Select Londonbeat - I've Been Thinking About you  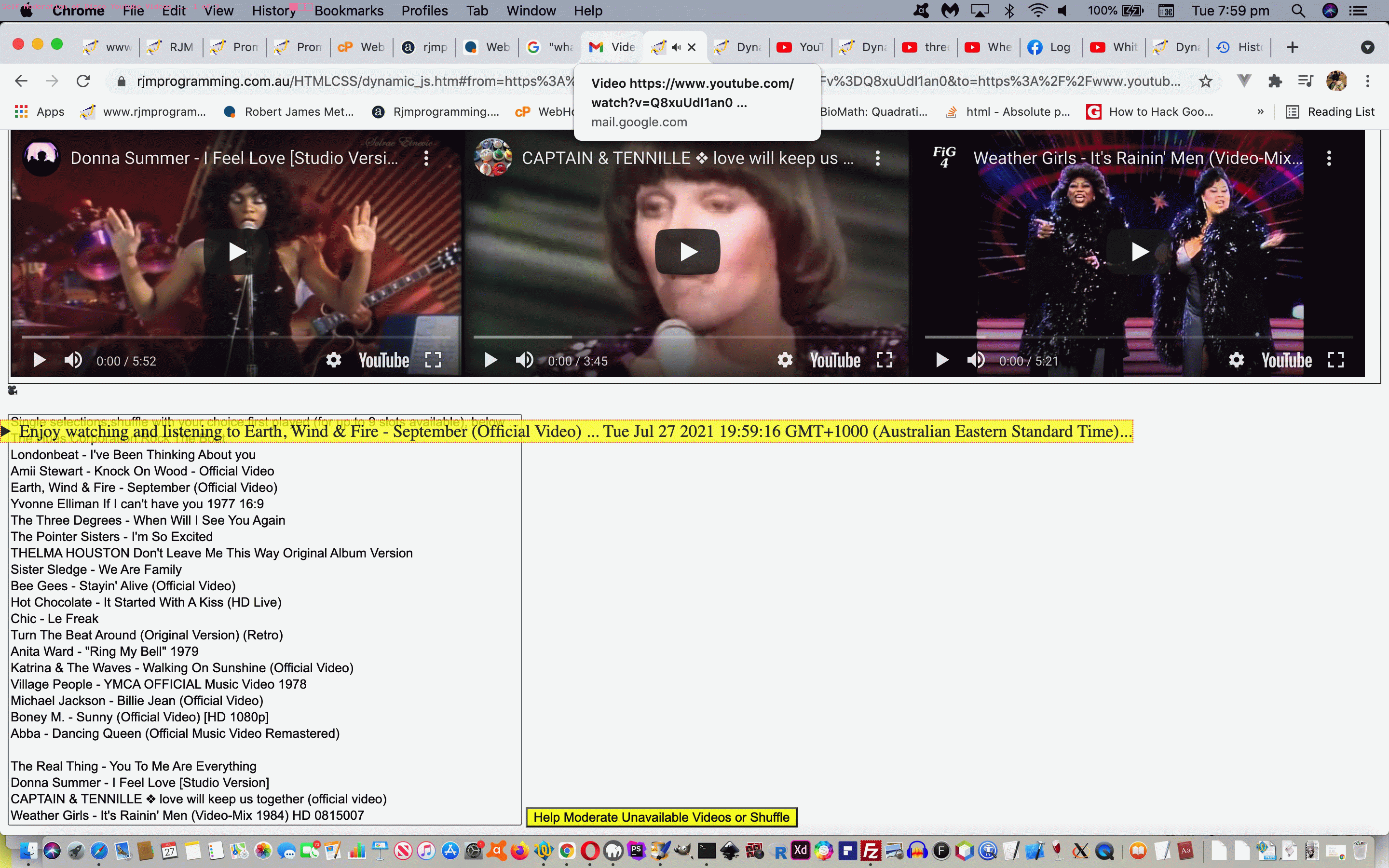[133, 455]
